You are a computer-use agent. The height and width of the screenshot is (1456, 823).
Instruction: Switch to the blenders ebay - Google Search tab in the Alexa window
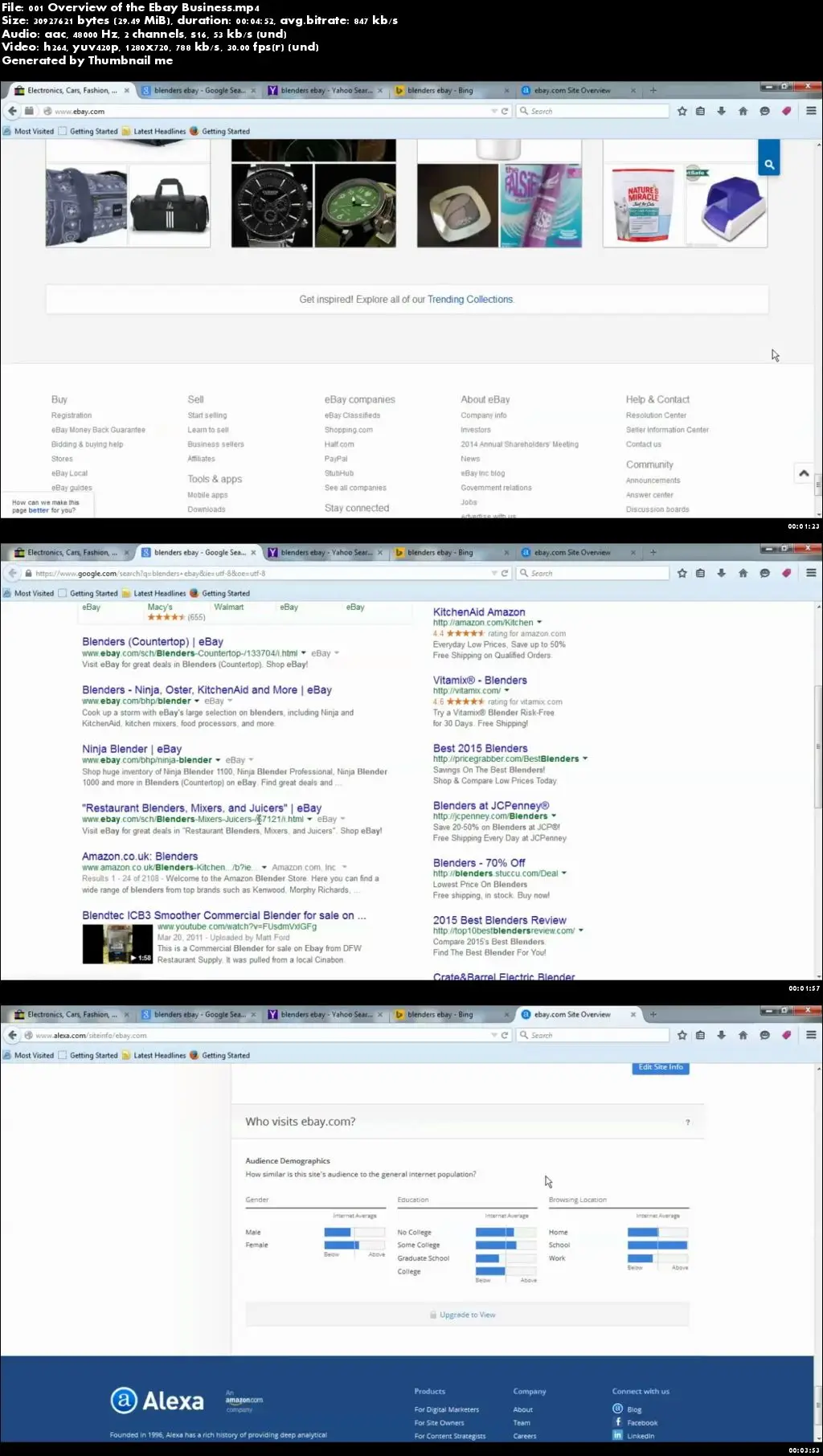[198, 1015]
